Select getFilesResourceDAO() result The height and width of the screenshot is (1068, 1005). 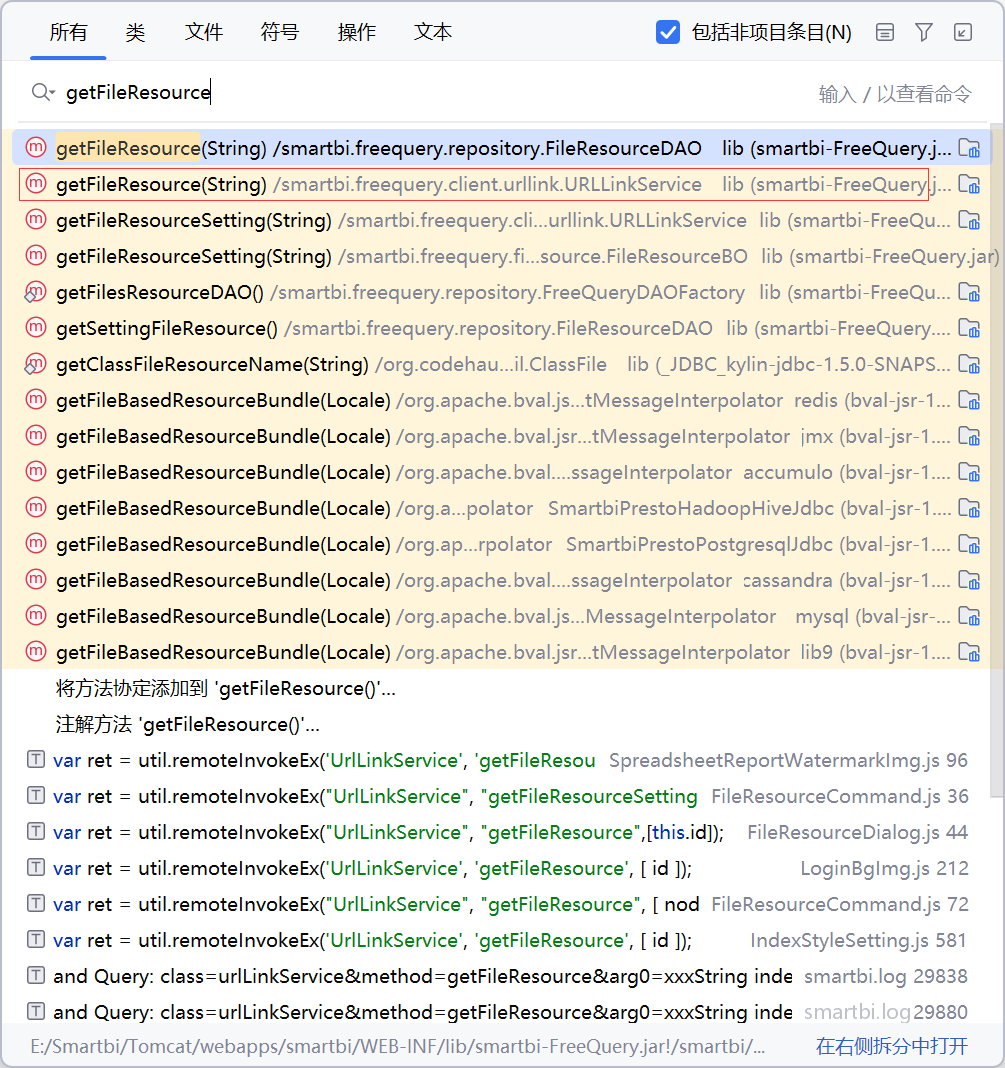[500, 292]
